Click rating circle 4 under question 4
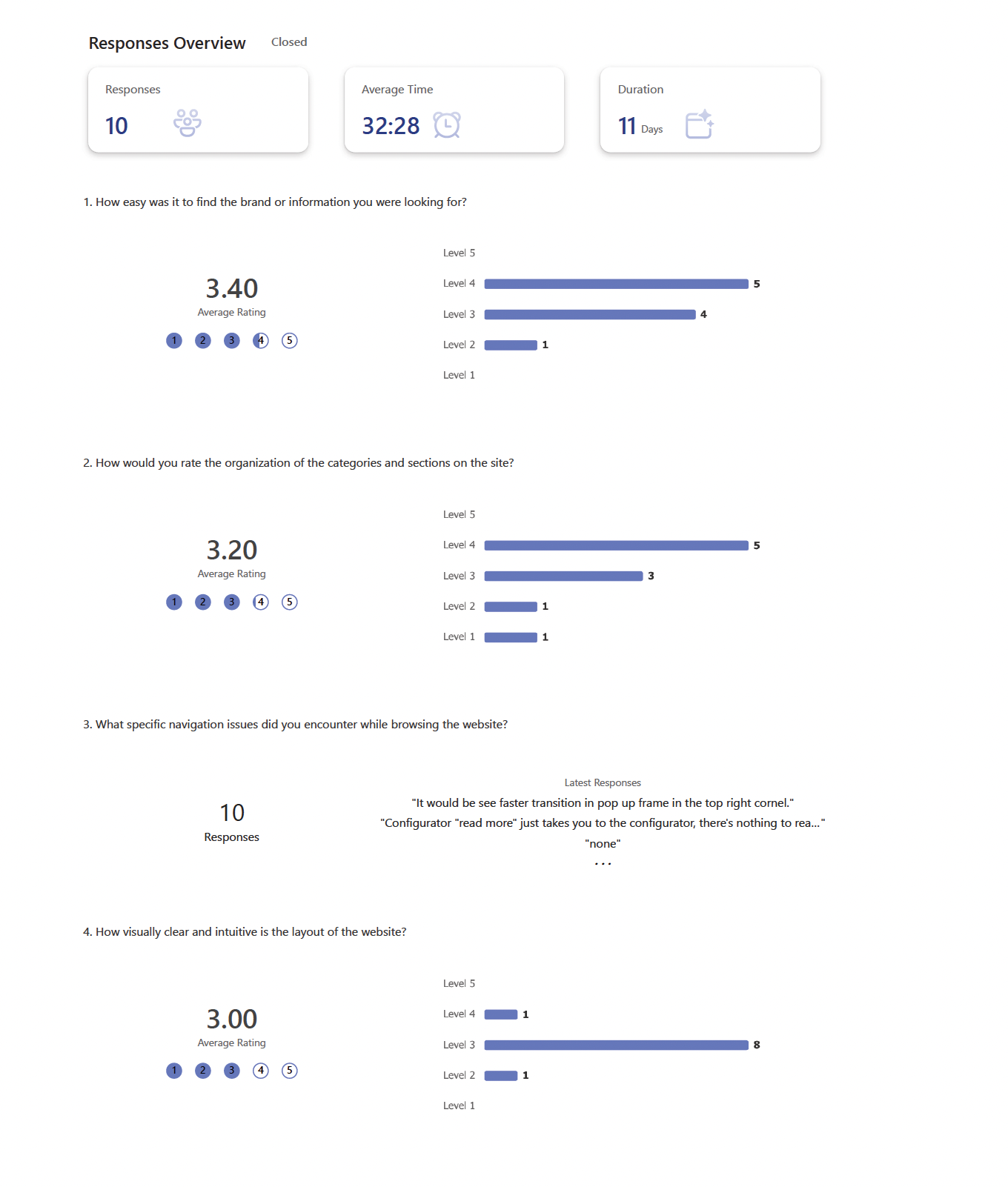The width and height of the screenshot is (1008, 1187). tap(261, 1071)
